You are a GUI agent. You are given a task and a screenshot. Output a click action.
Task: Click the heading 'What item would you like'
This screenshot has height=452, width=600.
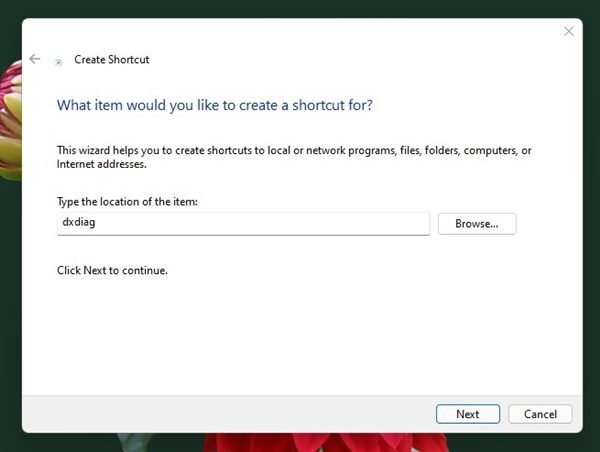pyautogui.click(x=215, y=105)
